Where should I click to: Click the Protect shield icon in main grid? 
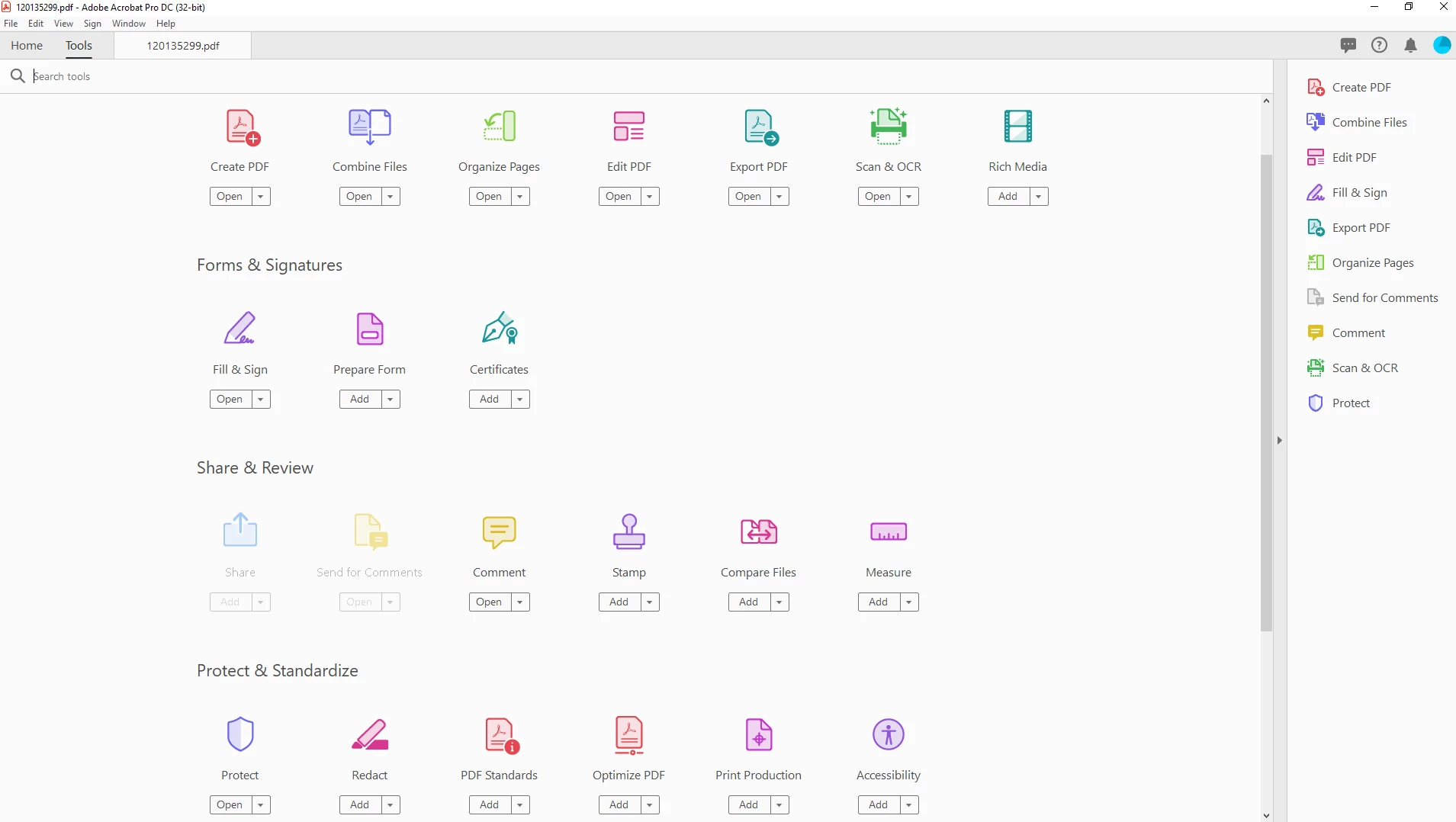tap(240, 734)
